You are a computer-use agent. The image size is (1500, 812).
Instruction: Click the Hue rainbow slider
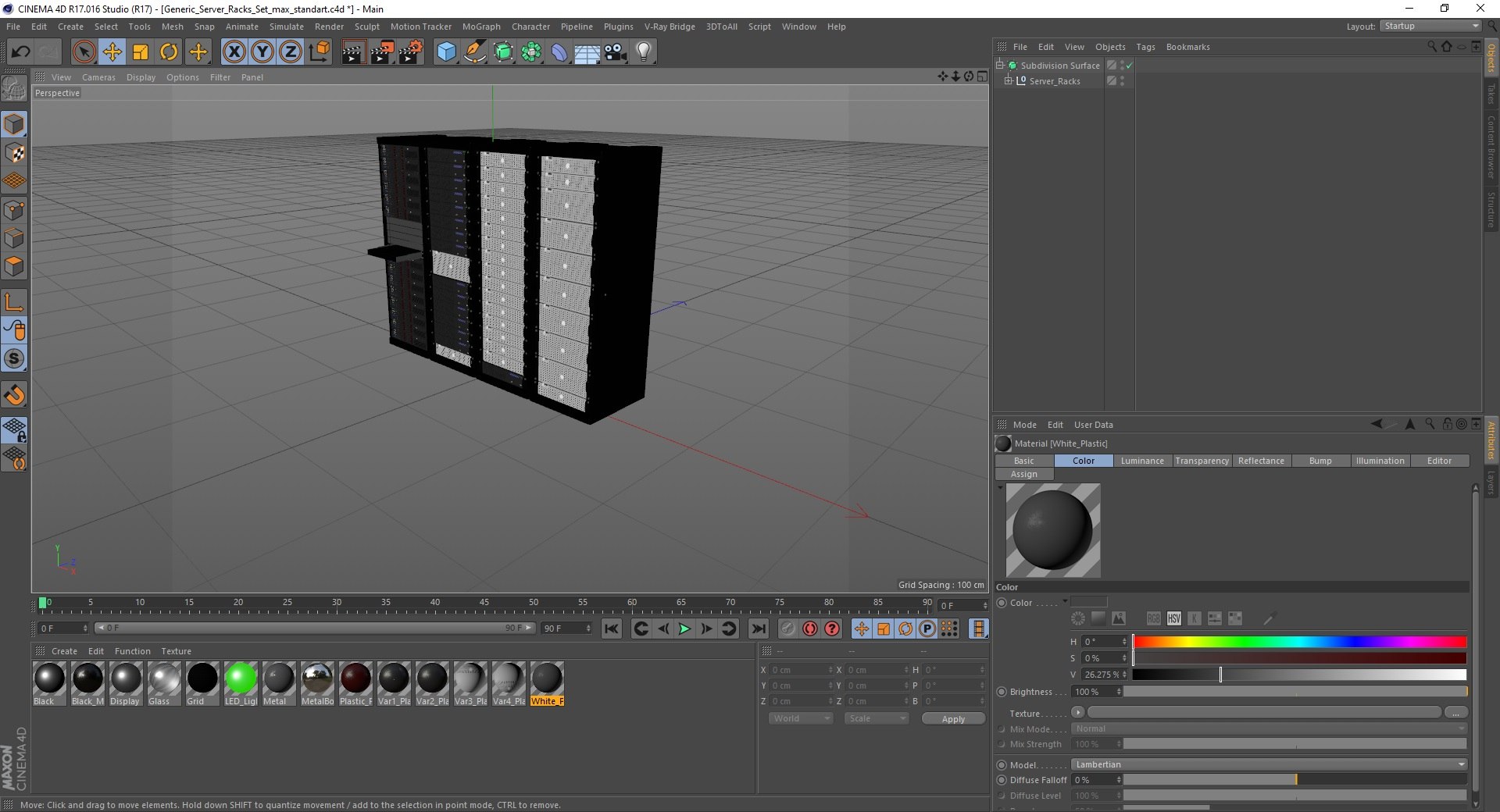[1299, 642]
